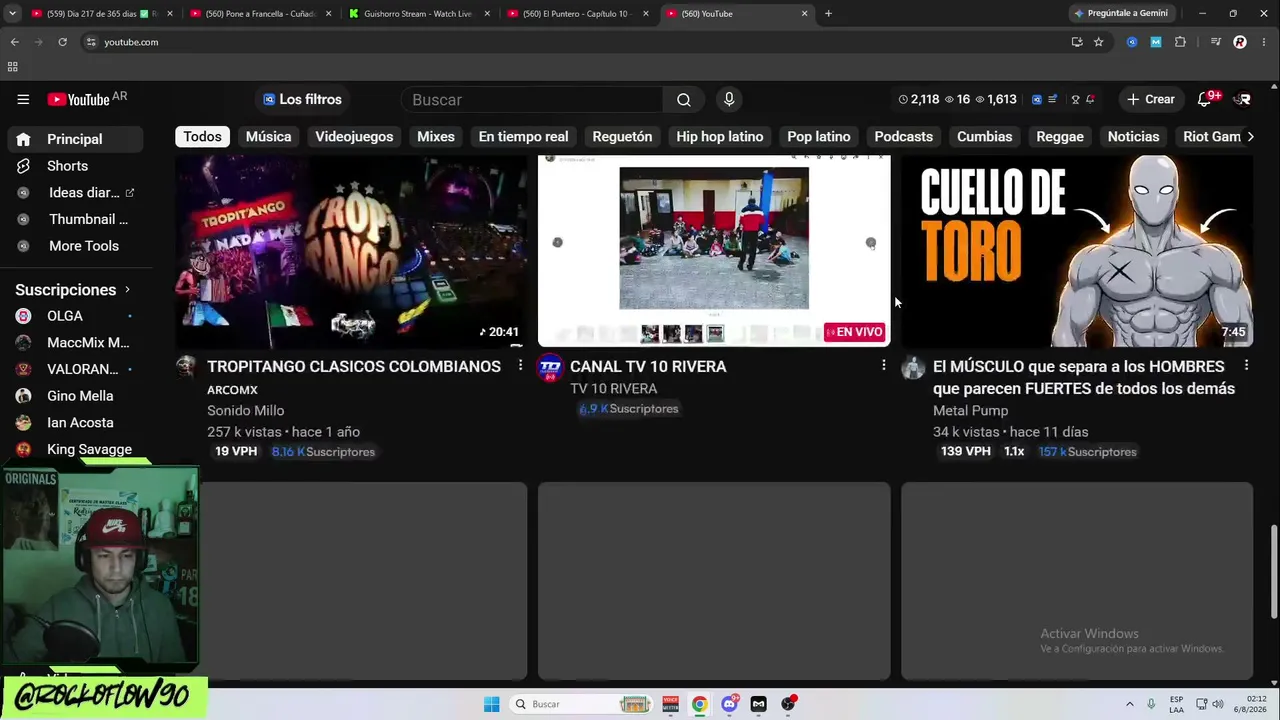Select the Reguetón filter chip
Screen dimensions: 1280x720
622,137
